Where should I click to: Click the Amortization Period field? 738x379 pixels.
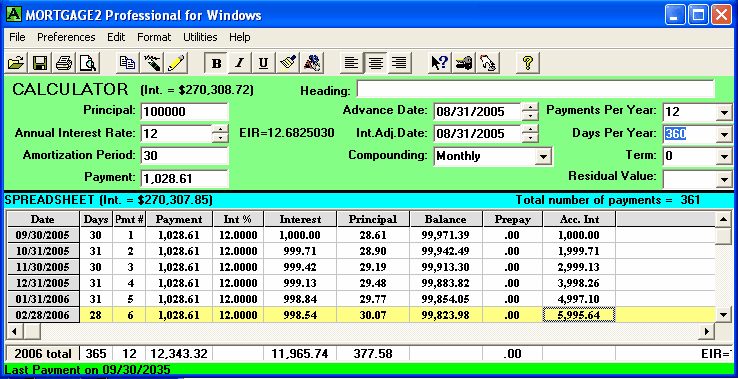tap(184, 155)
